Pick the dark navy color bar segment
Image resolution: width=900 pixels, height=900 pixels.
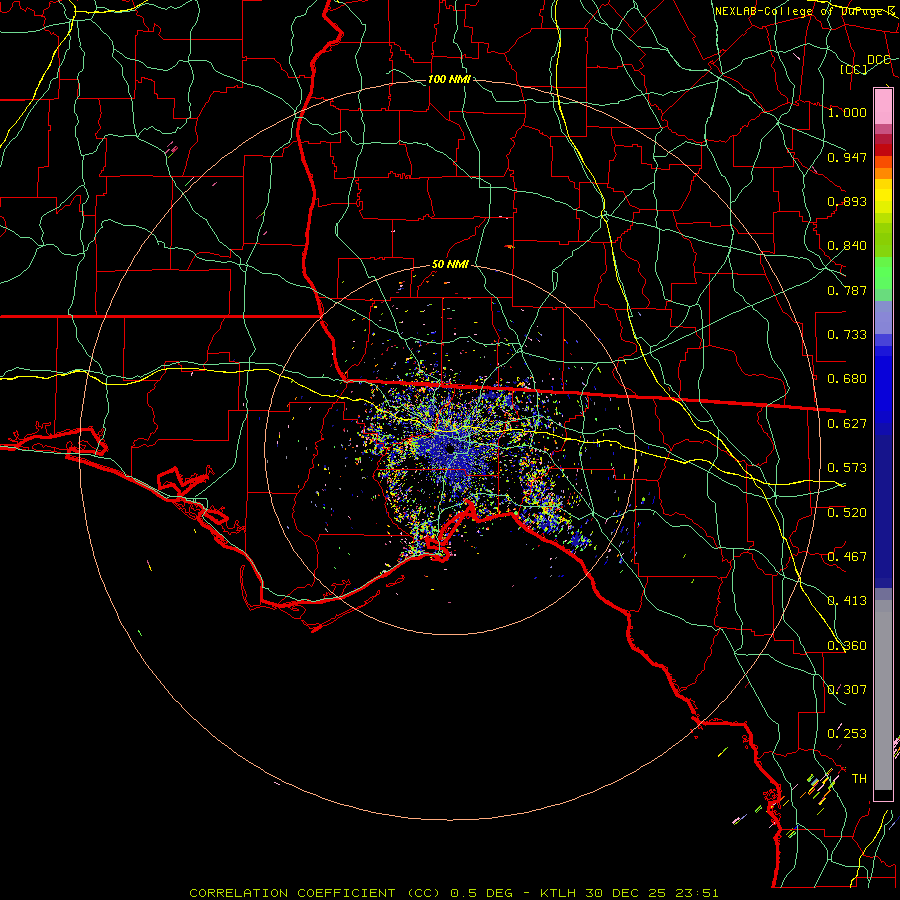coord(883,511)
